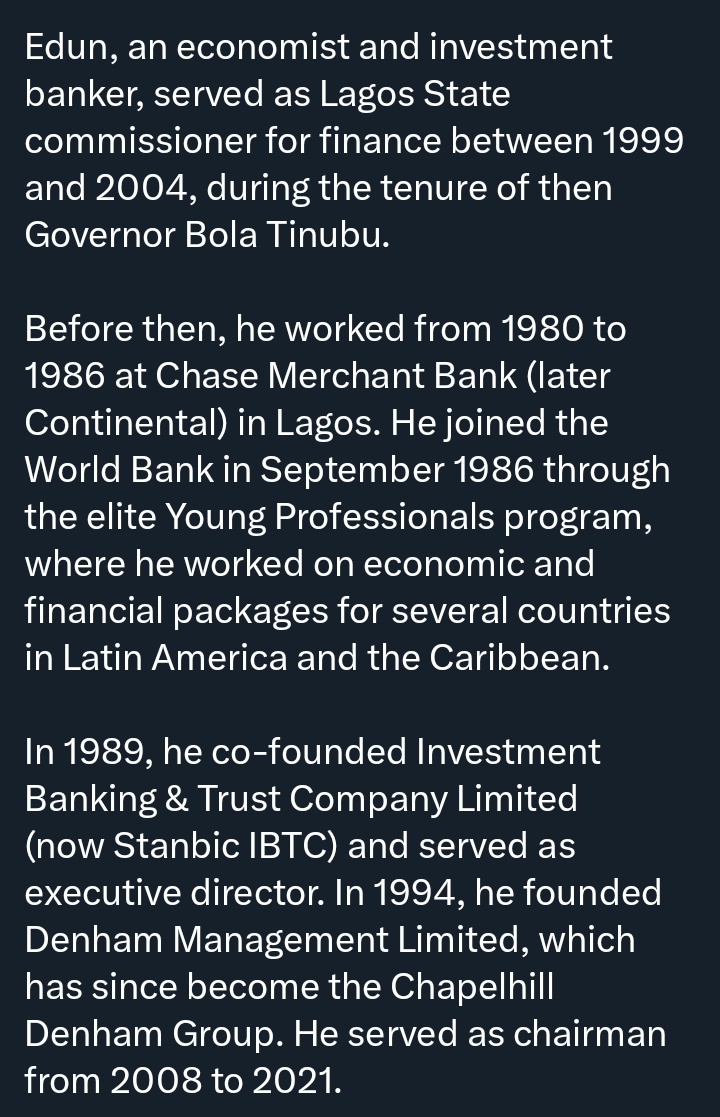The height and width of the screenshot is (1117, 720).
Task: Tap the year "1994"
Action: [411, 893]
